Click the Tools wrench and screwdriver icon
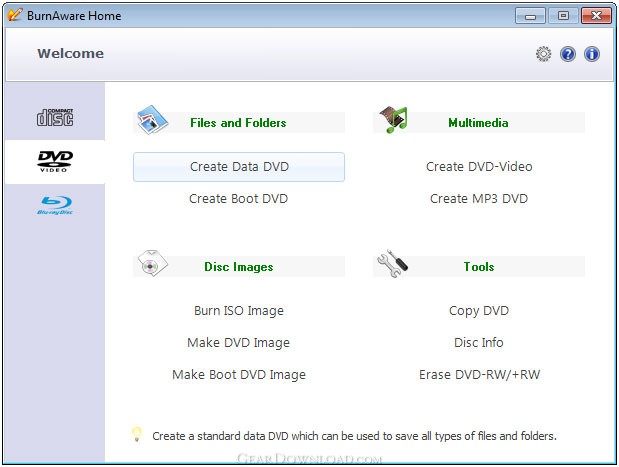Image resolution: width=619 pixels, height=467 pixels. [393, 265]
